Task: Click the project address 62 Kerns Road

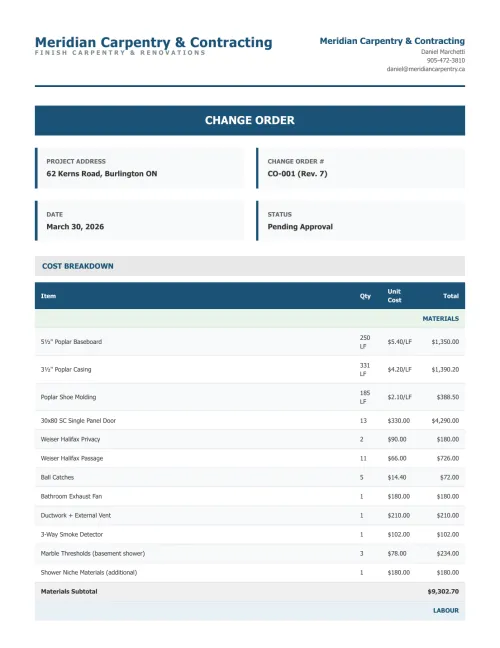Action: coord(102,174)
